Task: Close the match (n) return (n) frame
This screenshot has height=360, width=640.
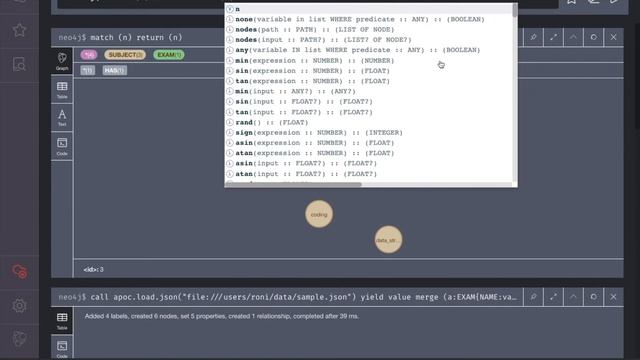Action: coord(613,37)
